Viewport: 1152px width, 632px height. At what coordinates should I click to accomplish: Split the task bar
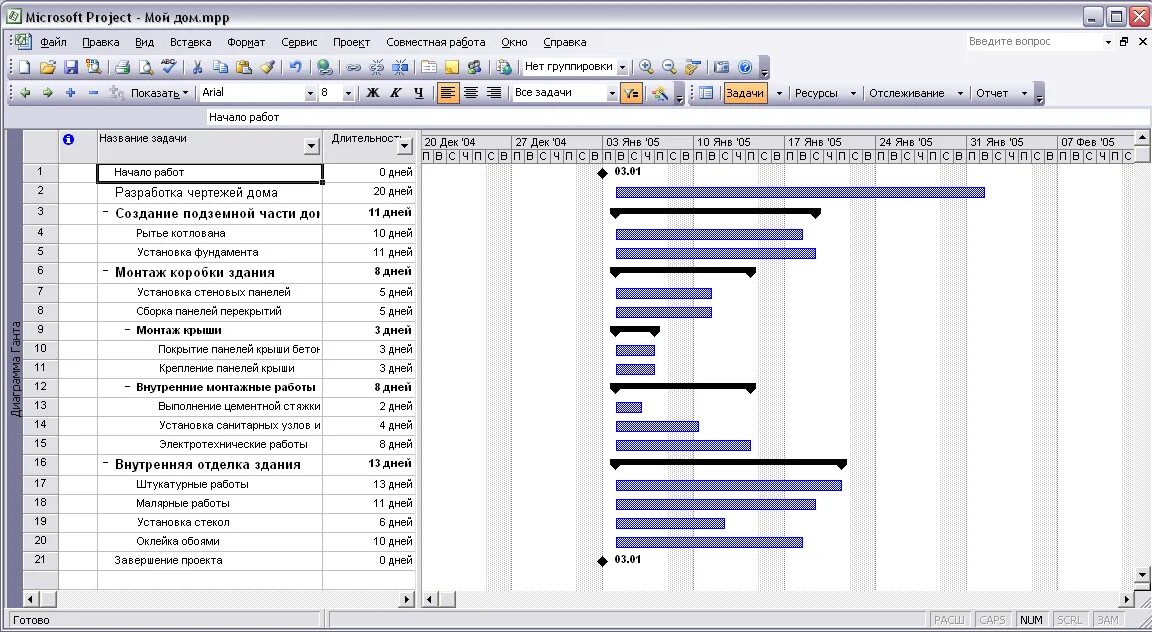point(400,67)
